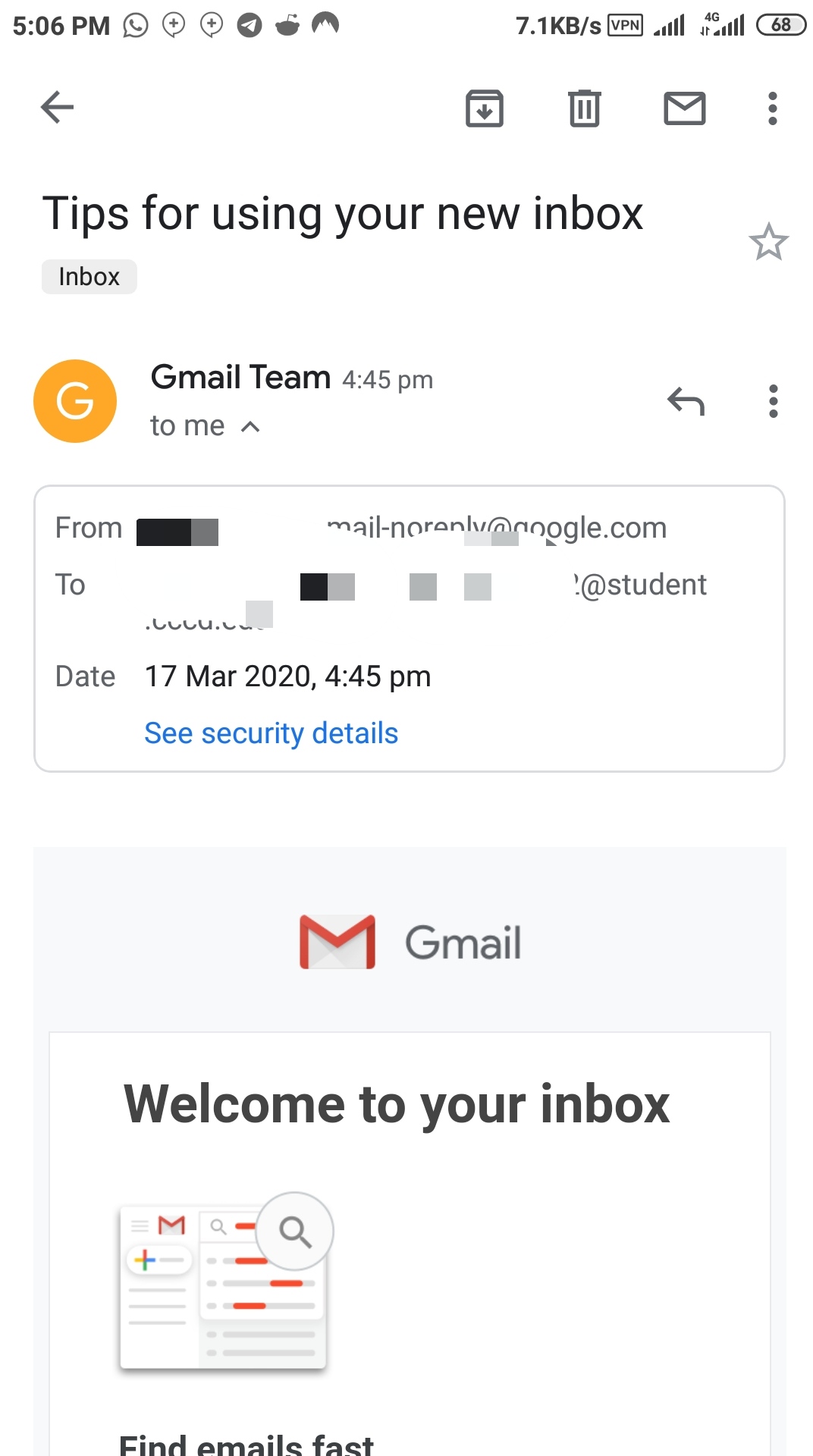Open message options three-dot menu
The width and height of the screenshot is (813, 1456).
tap(773, 401)
